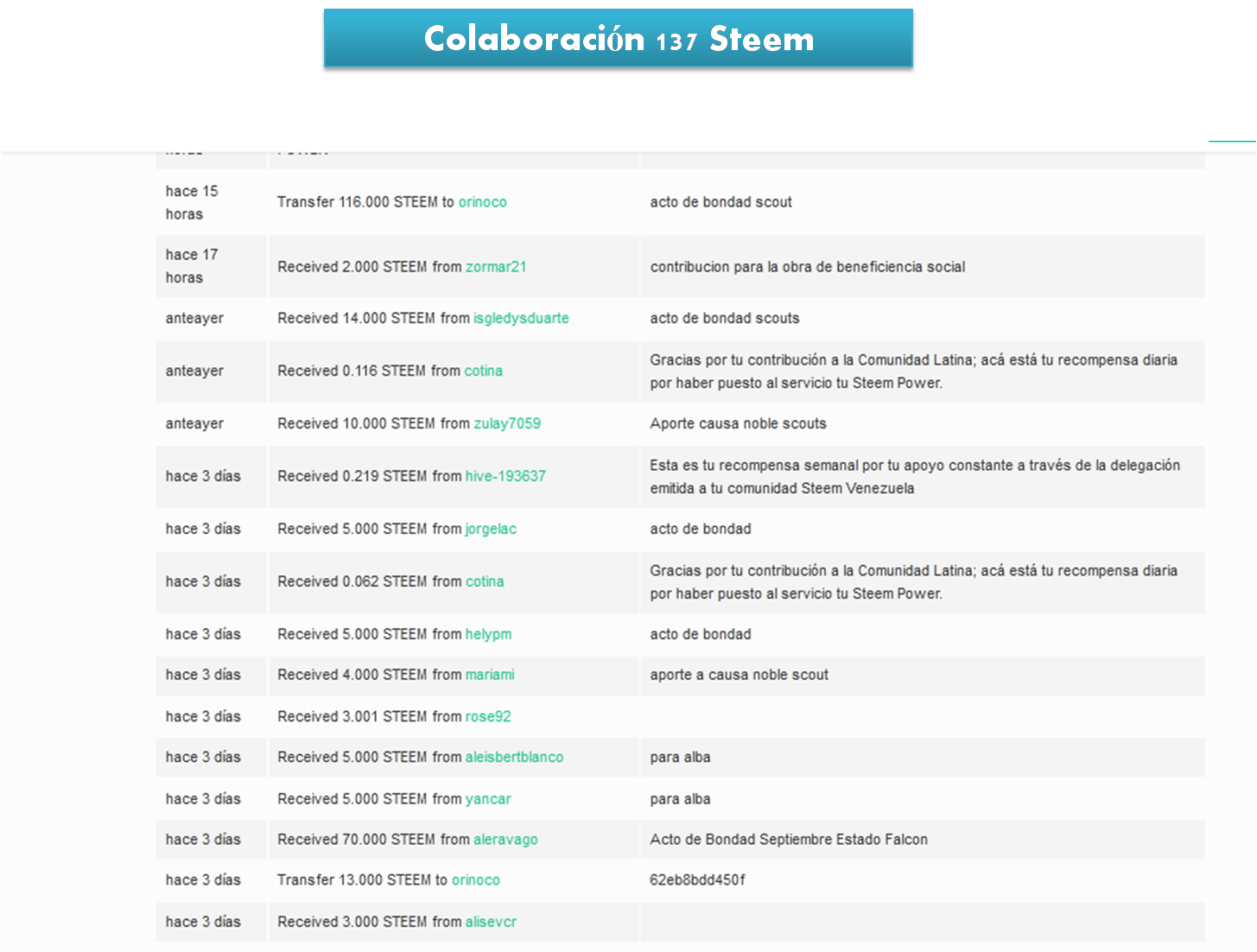Open aleisbertblanco's profile link
The width and height of the screenshot is (1257, 952).
click(514, 757)
